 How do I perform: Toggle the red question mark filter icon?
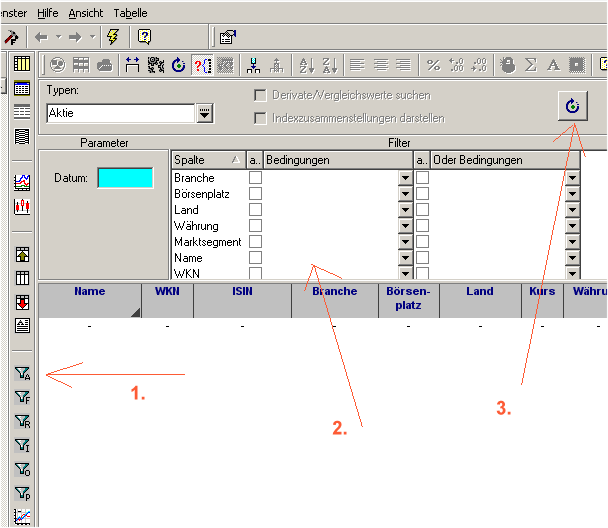(203, 65)
